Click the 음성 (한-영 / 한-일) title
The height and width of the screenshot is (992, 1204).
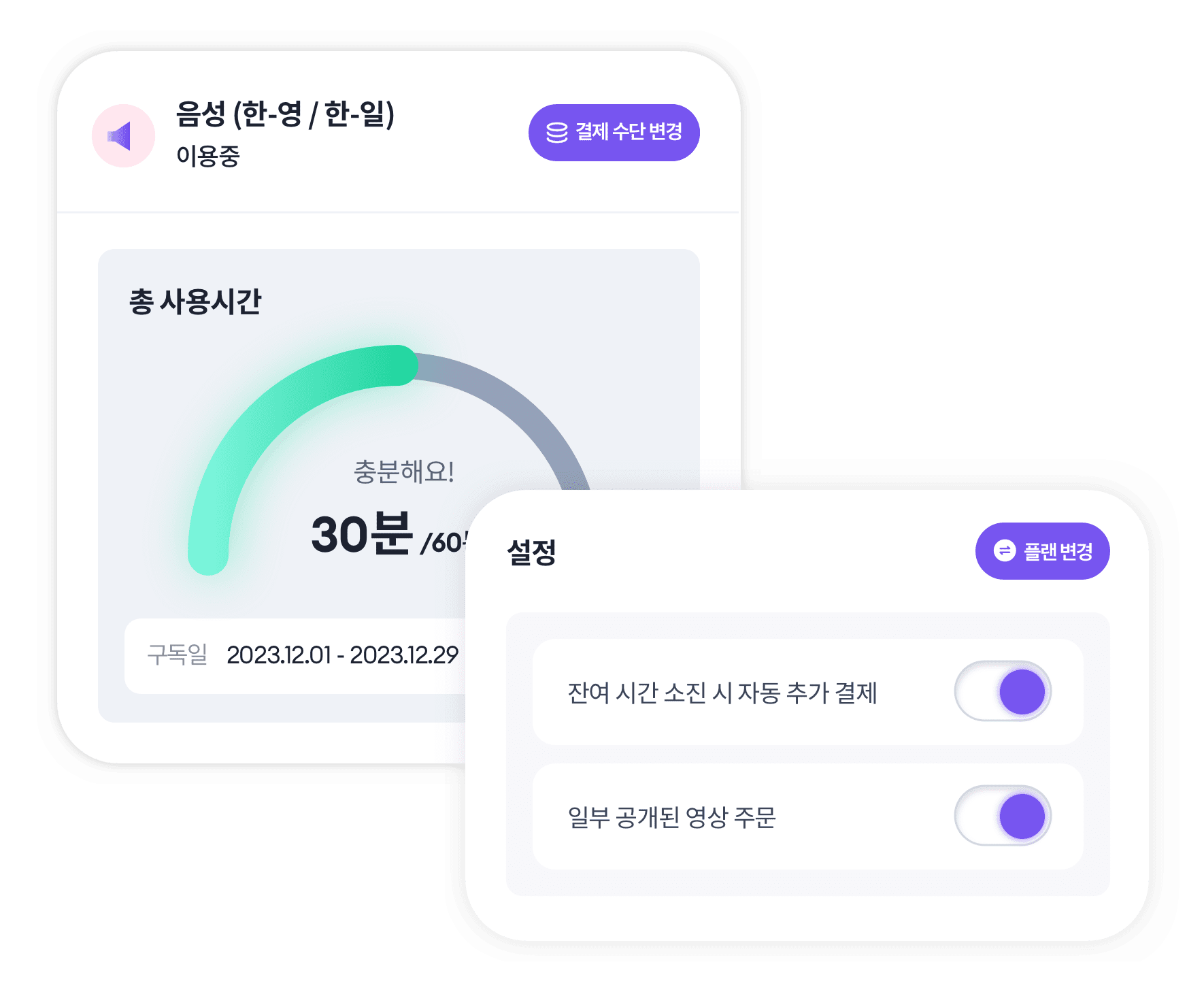(x=285, y=114)
